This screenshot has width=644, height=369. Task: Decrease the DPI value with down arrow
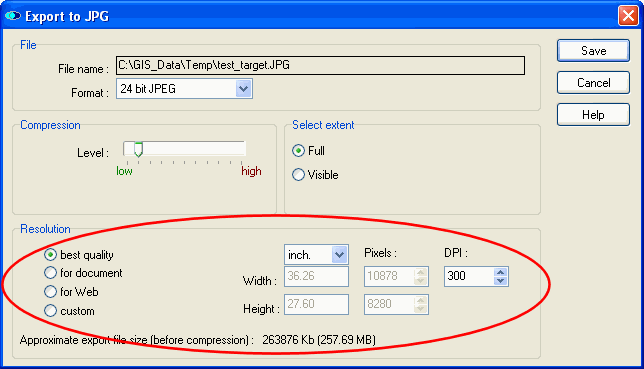(x=500, y=281)
